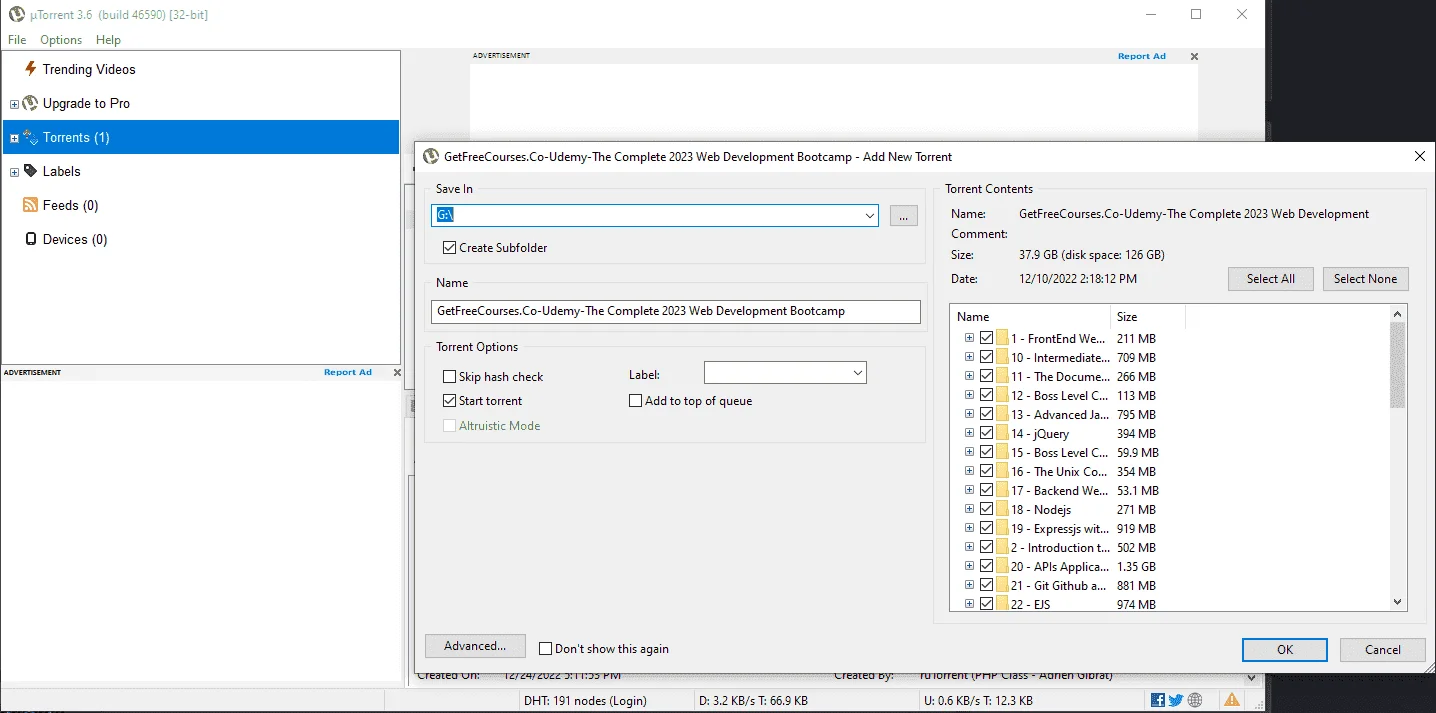This screenshot has height=713, width=1436.
Task: Expand the 11 - The Docume... folder
Action: point(969,376)
